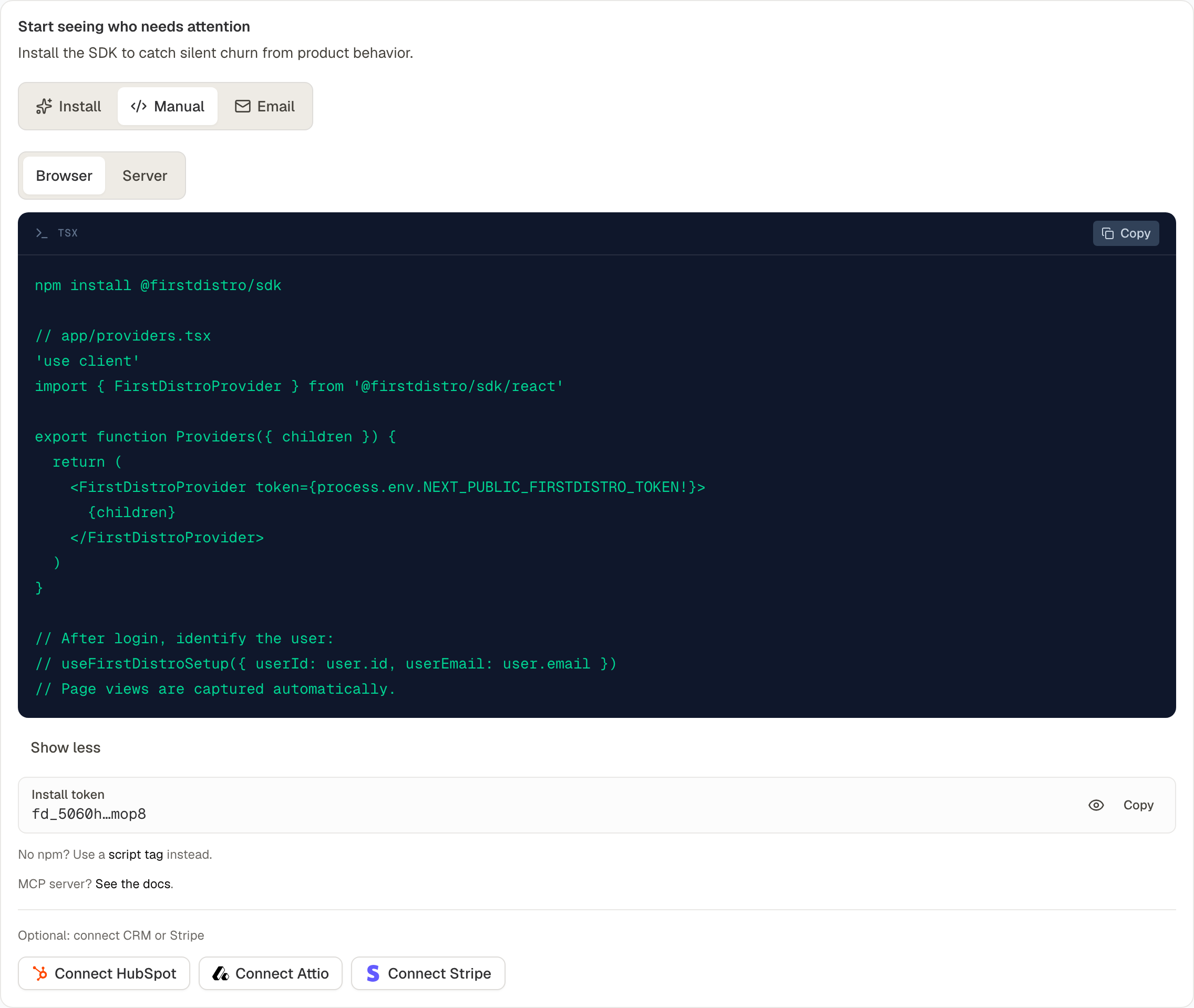The image size is (1194, 1008).
Task: Connect HubSpot integration
Action: [104, 973]
